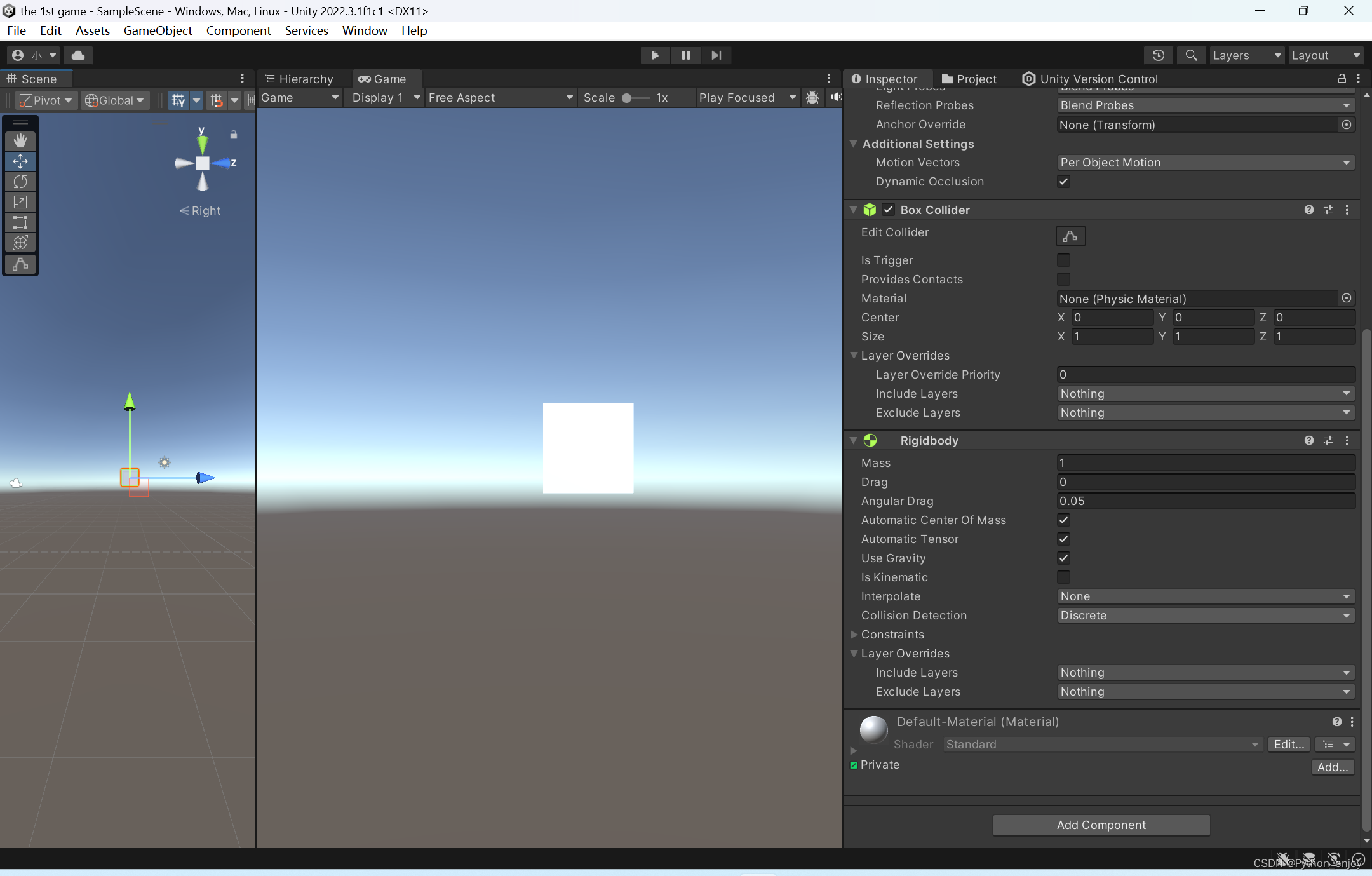Enable the Is Trigger checkbox
The width and height of the screenshot is (1372, 876).
tap(1064, 260)
